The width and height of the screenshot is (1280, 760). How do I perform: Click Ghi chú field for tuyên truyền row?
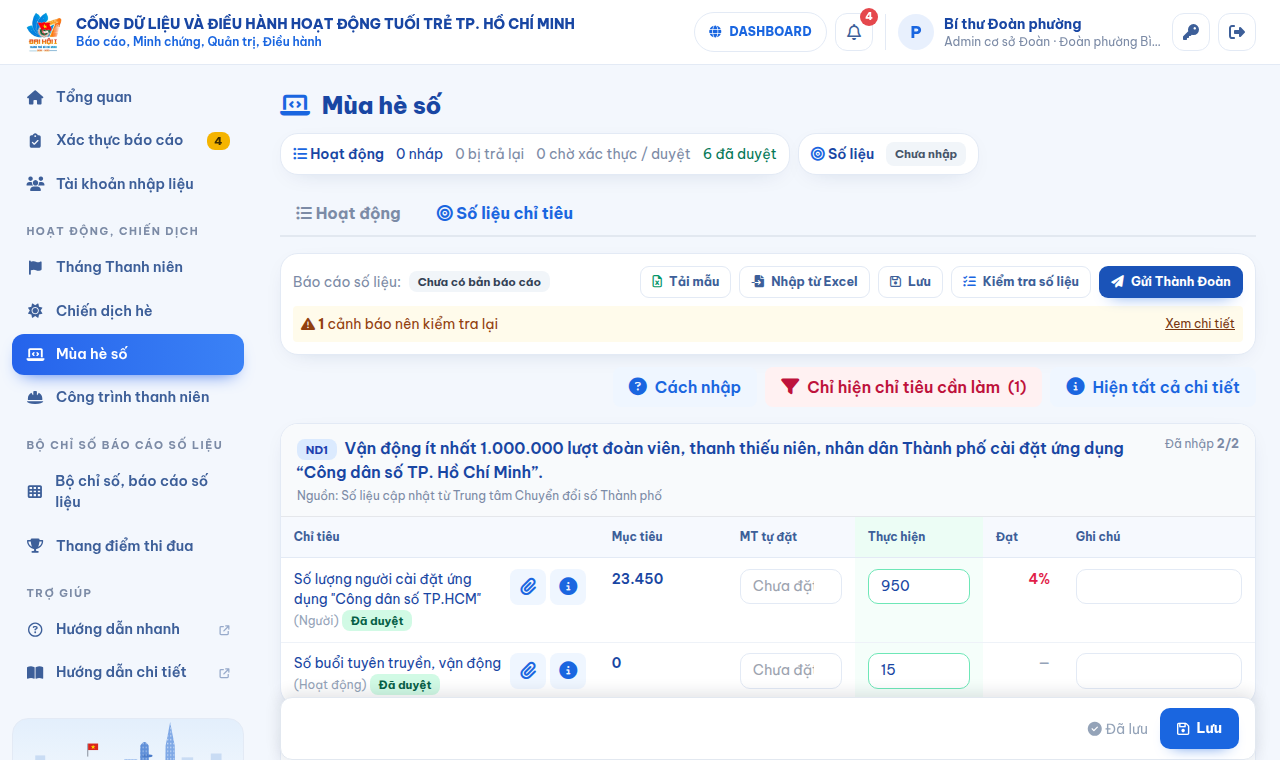pyautogui.click(x=1159, y=670)
